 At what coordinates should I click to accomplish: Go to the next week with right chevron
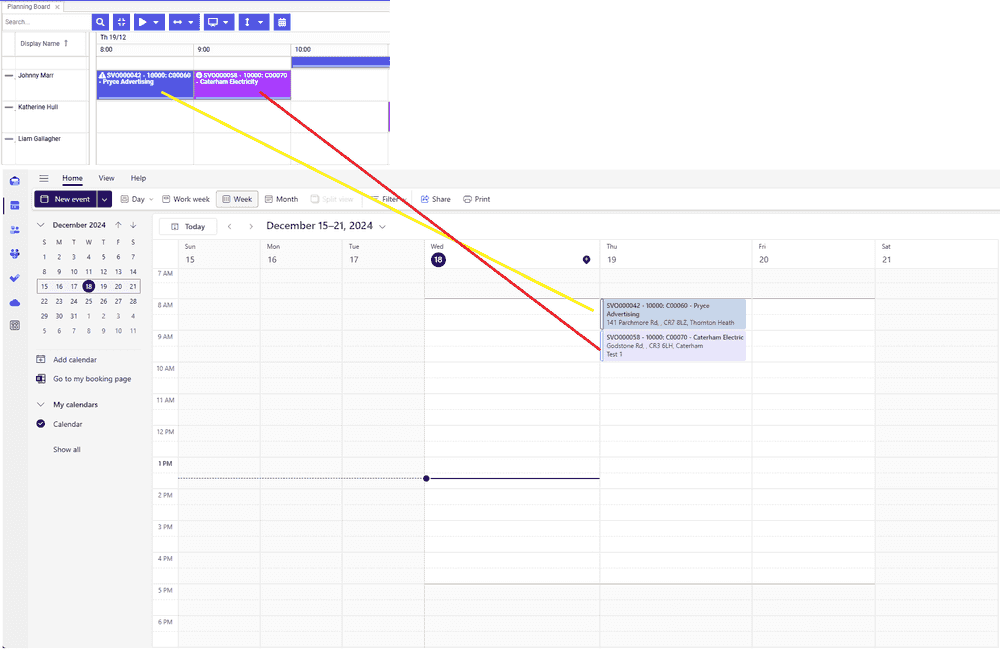[x=251, y=226]
